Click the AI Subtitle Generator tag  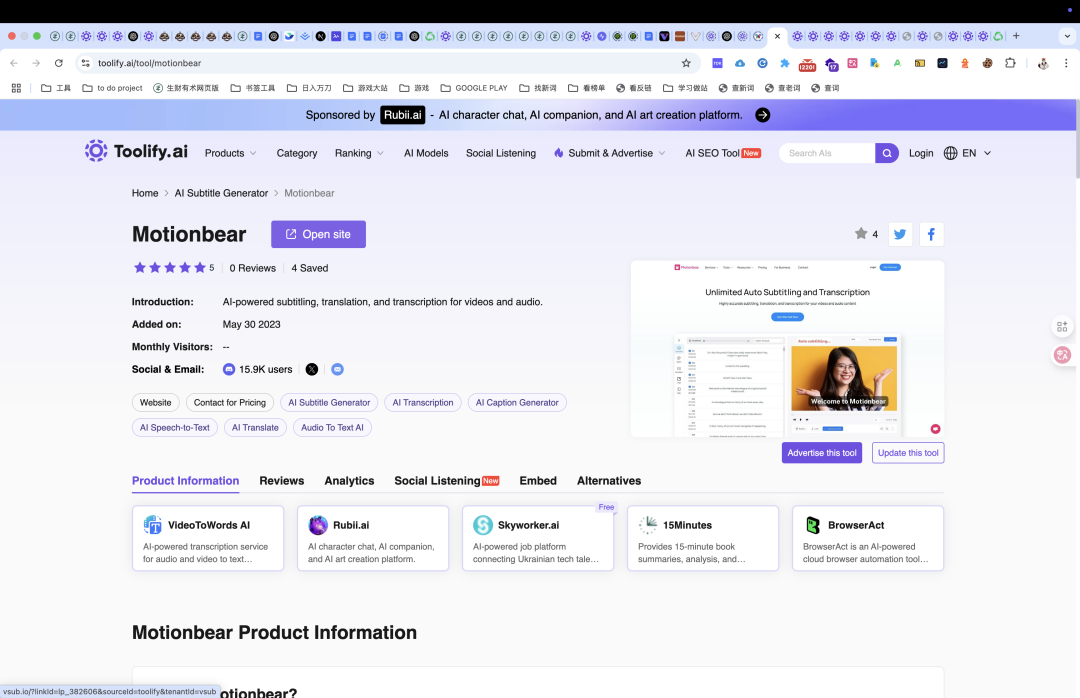tap(329, 402)
